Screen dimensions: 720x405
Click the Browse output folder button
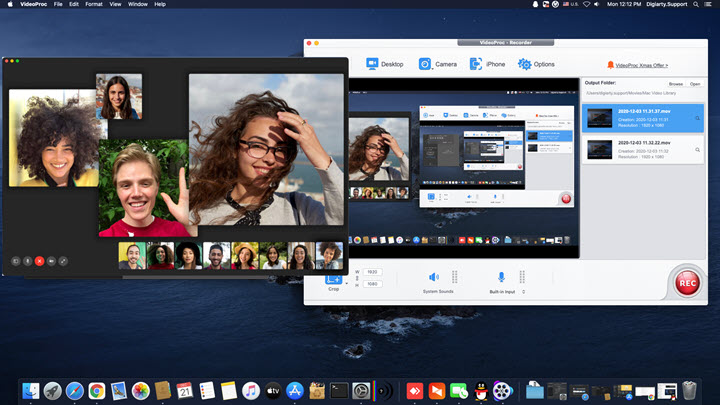676,84
